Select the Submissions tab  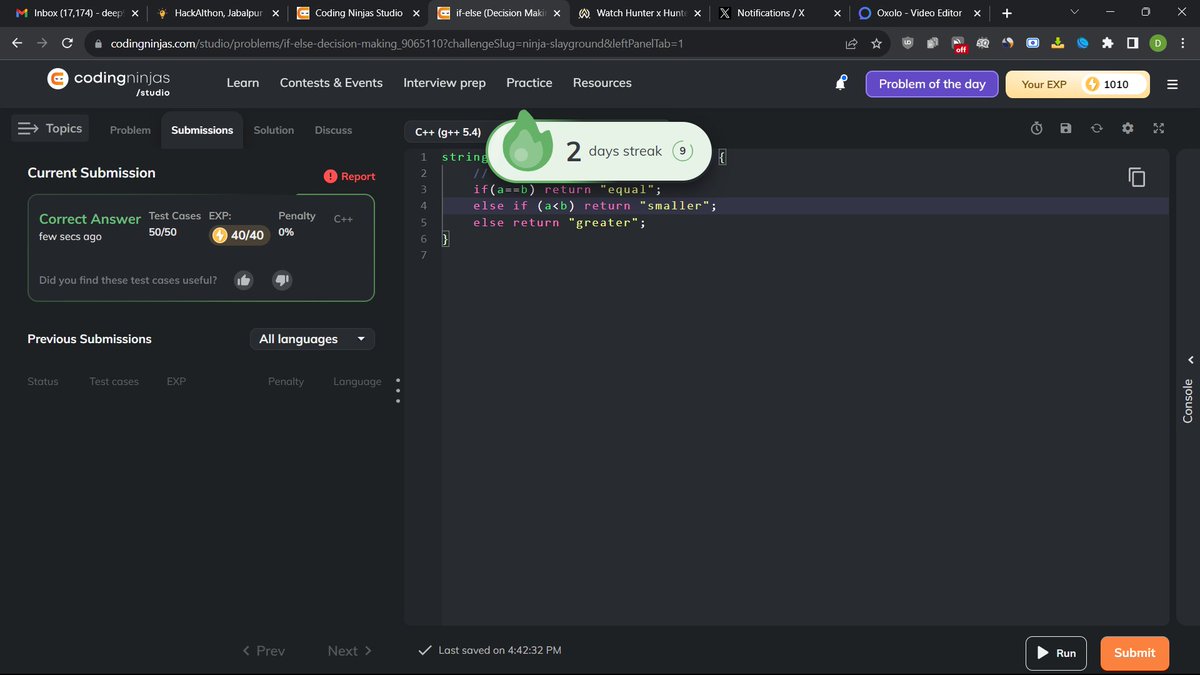[202, 130]
